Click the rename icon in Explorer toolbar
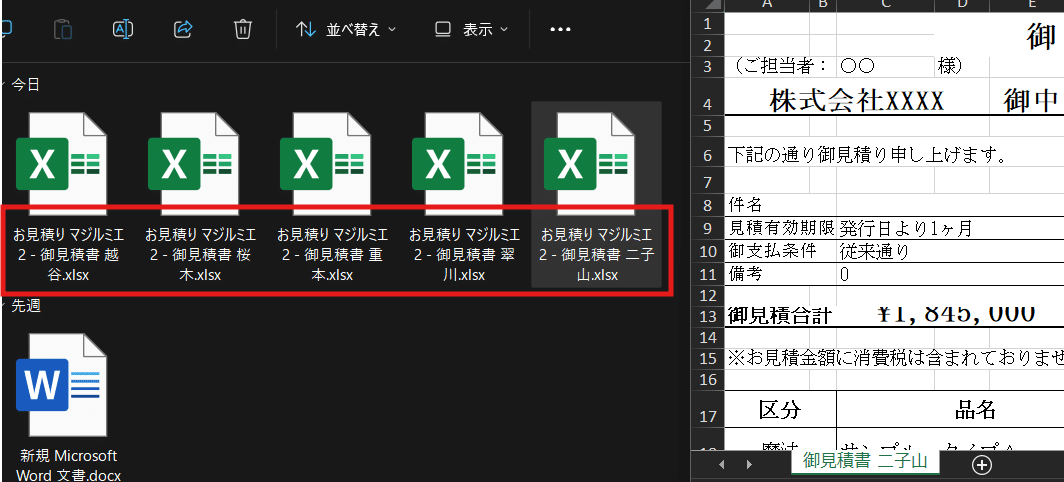Image resolution: width=1064 pixels, height=482 pixels. point(123,29)
